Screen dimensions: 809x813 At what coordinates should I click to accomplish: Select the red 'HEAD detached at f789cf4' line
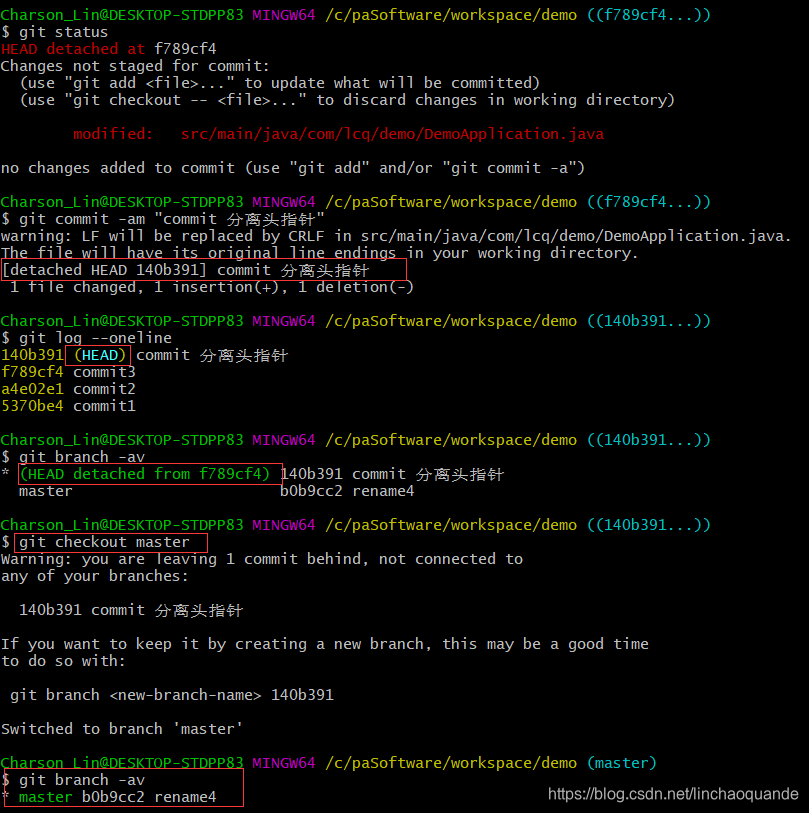108,49
